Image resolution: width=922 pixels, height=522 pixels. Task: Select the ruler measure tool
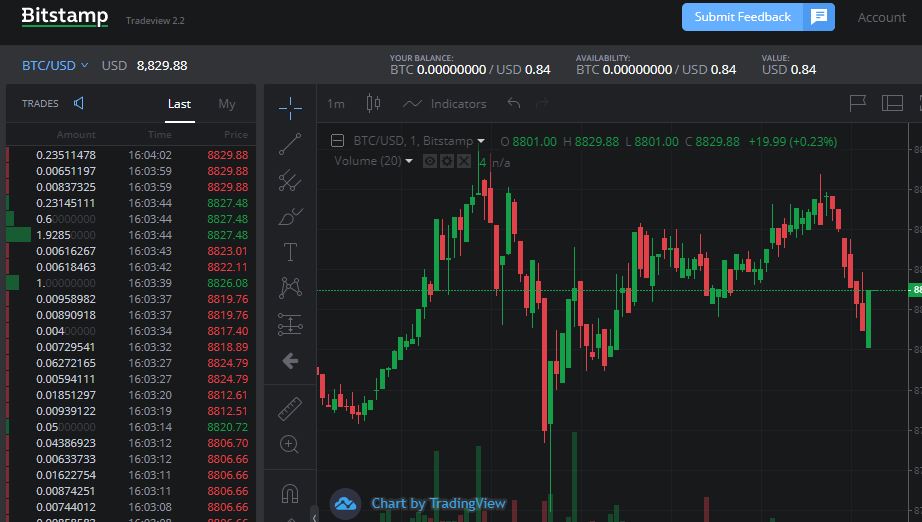click(290, 409)
